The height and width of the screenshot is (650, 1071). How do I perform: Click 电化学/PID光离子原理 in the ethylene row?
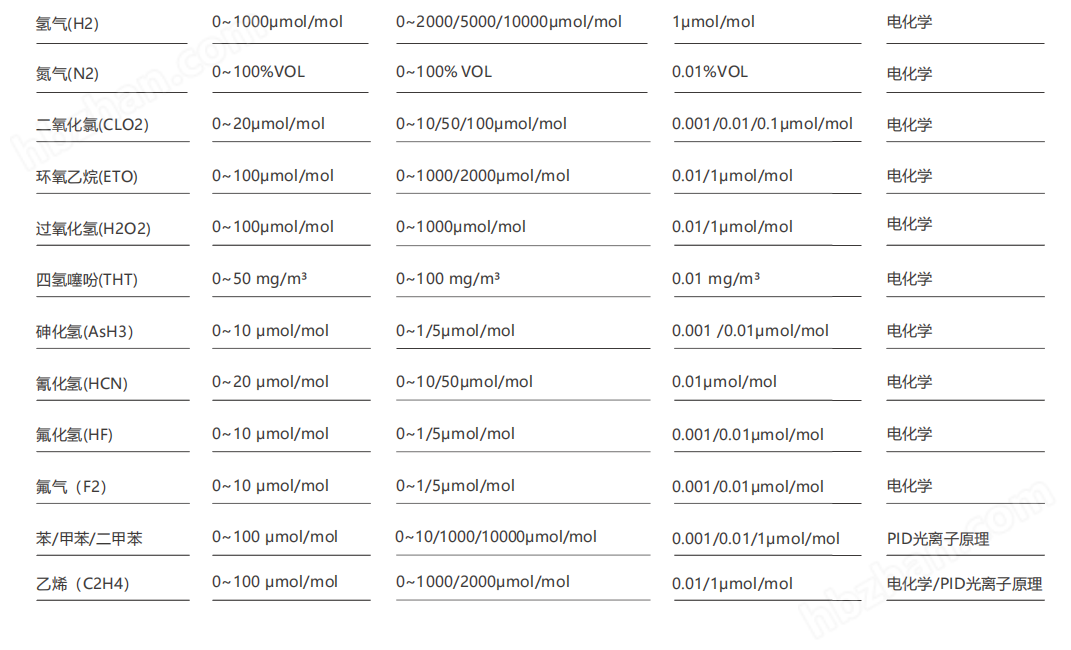click(x=964, y=584)
